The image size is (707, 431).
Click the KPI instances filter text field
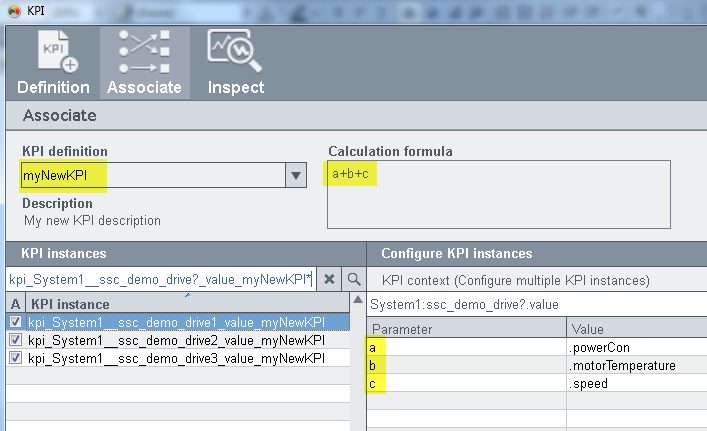[x=160, y=279]
